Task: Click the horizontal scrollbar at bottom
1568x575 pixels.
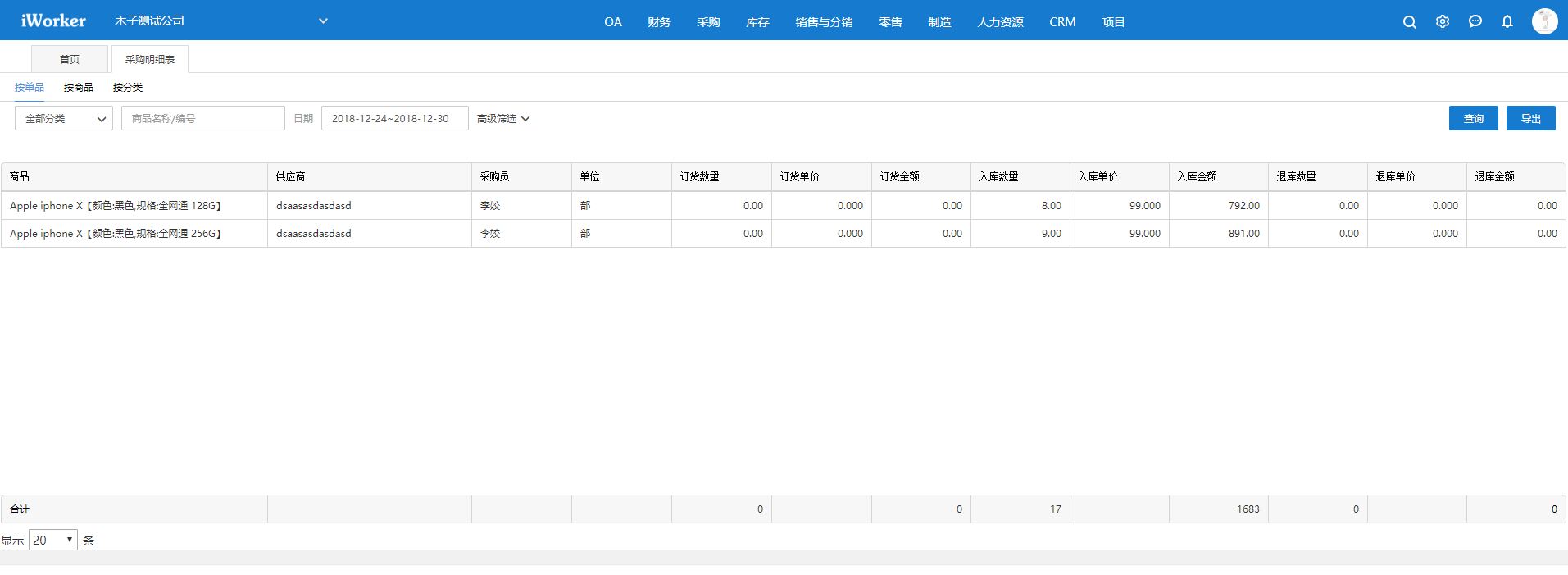Action: (784, 558)
